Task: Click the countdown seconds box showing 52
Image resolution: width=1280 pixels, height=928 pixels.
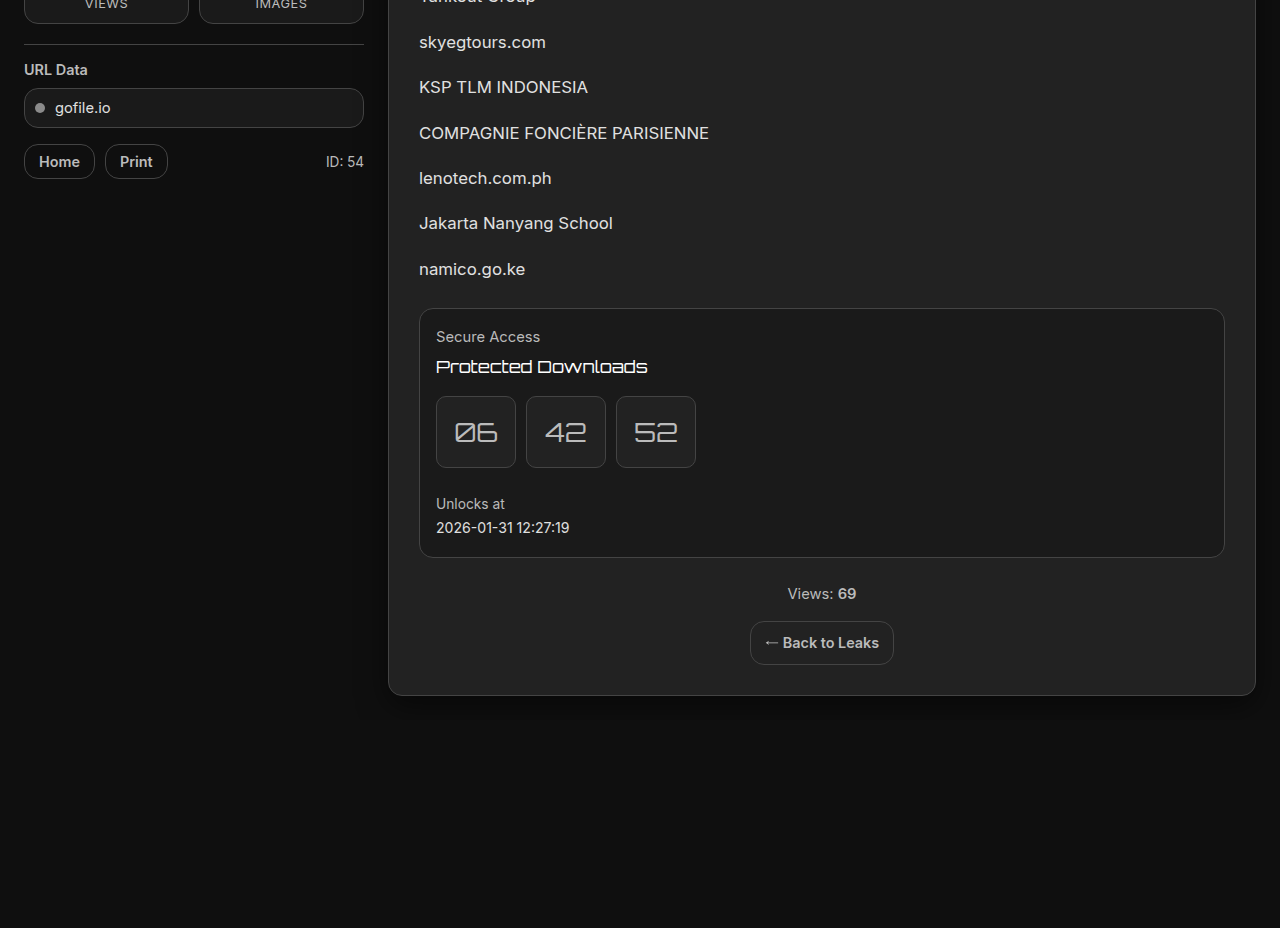Action: click(x=656, y=432)
